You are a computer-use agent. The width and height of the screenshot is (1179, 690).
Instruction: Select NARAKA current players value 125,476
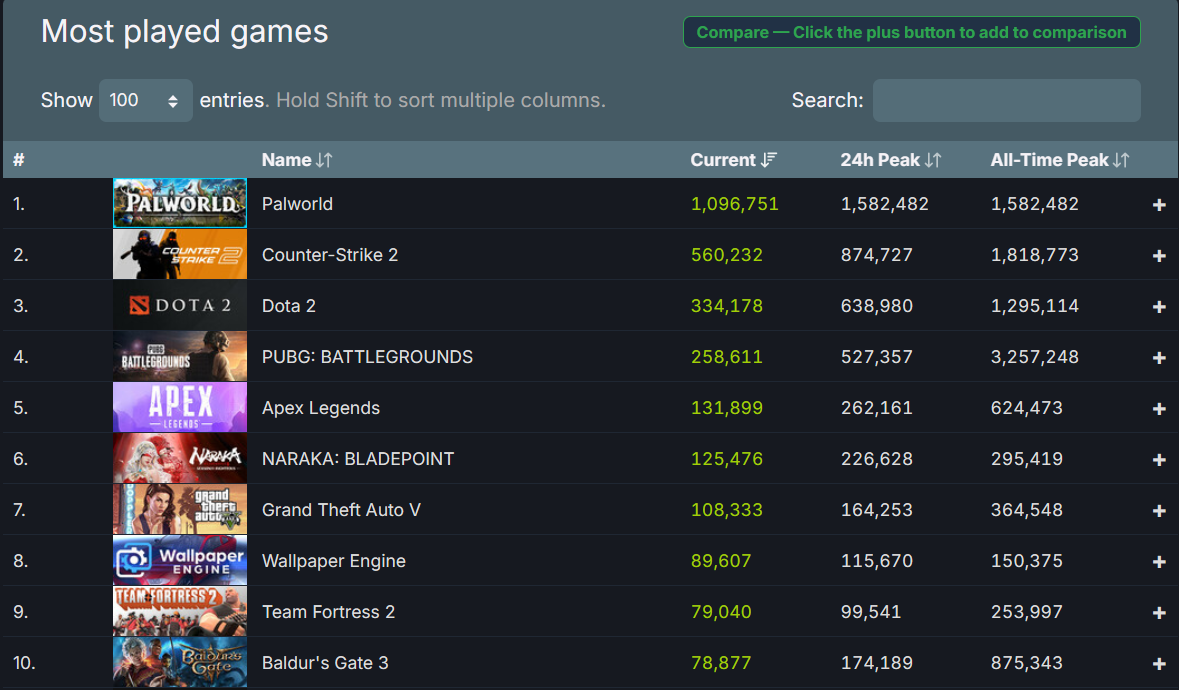click(726, 459)
